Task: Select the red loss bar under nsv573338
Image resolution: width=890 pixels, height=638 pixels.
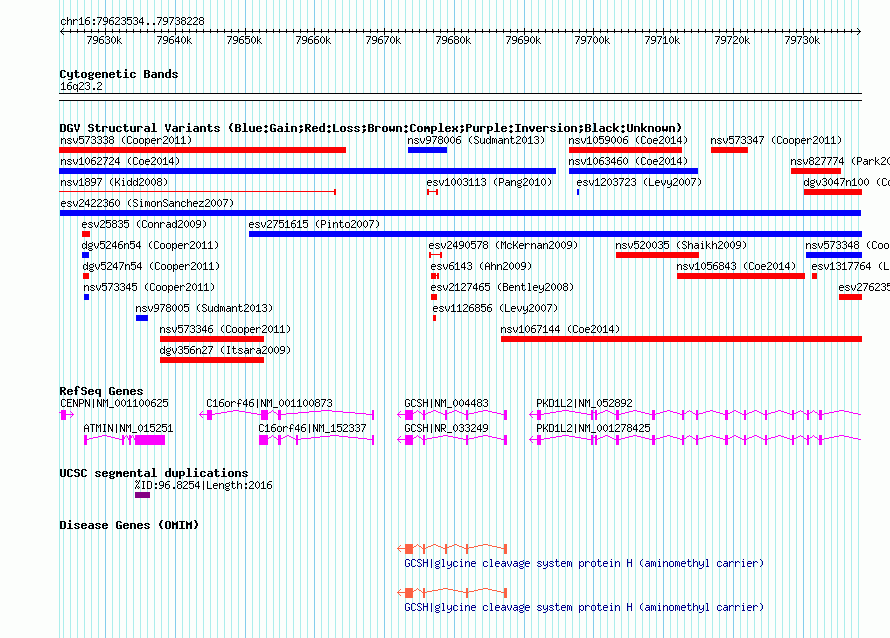Action: tap(203, 150)
